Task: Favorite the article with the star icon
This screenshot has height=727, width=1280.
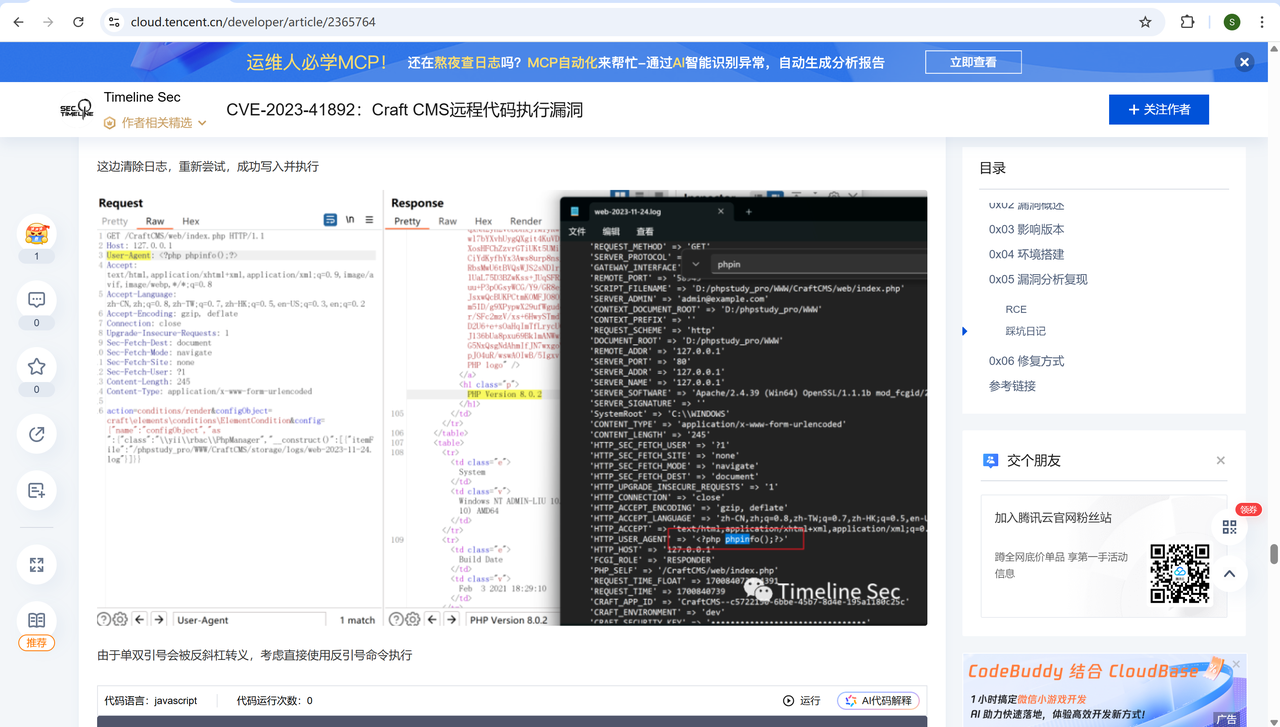Action: pos(37,366)
